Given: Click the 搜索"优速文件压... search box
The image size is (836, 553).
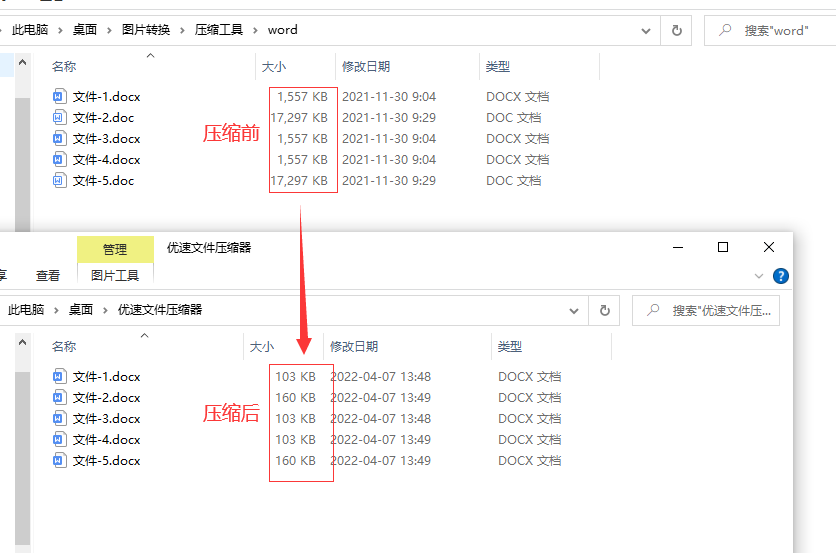Looking at the screenshot, I should coord(706,310).
